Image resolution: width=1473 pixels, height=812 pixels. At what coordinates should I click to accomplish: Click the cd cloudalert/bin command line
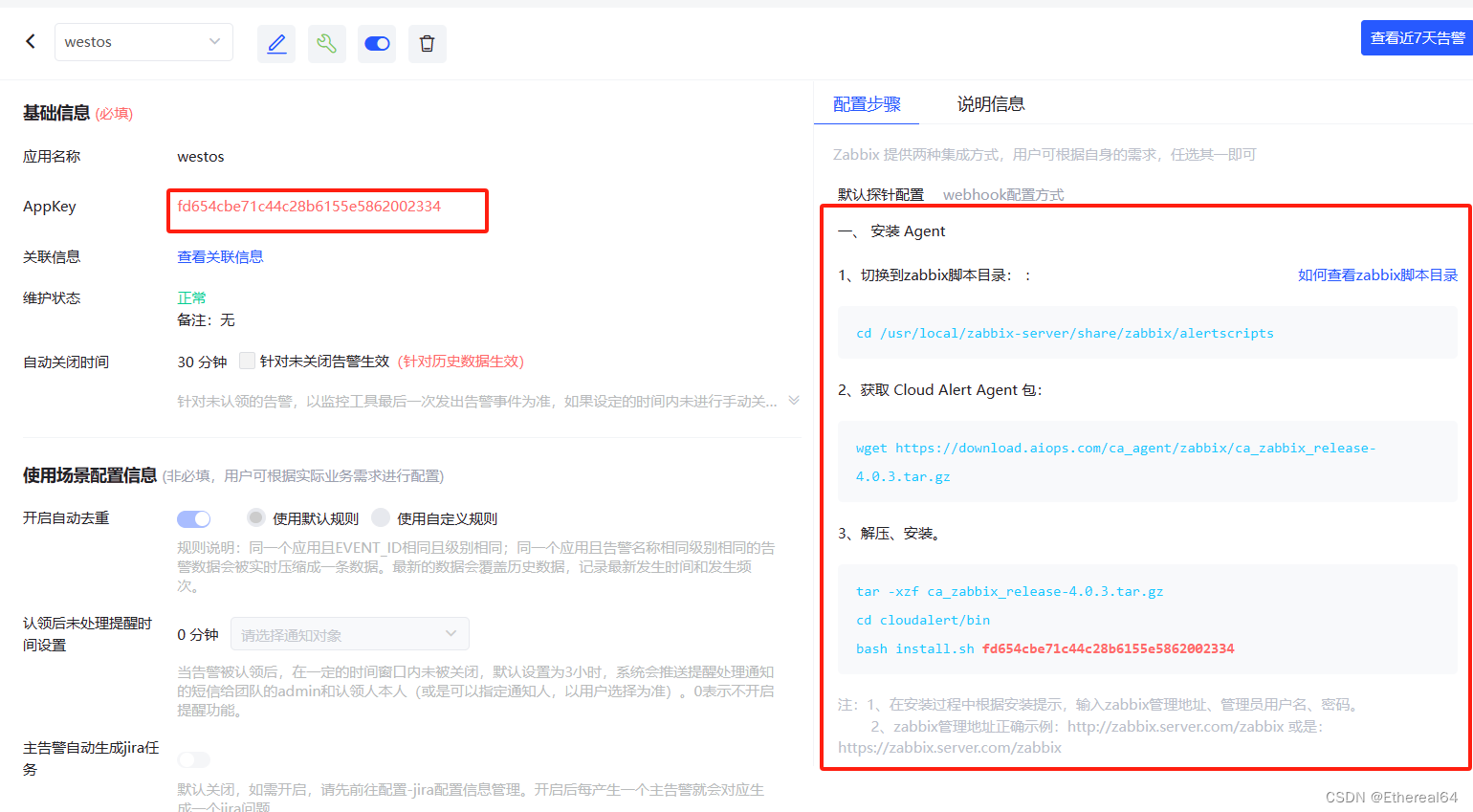click(x=923, y=620)
